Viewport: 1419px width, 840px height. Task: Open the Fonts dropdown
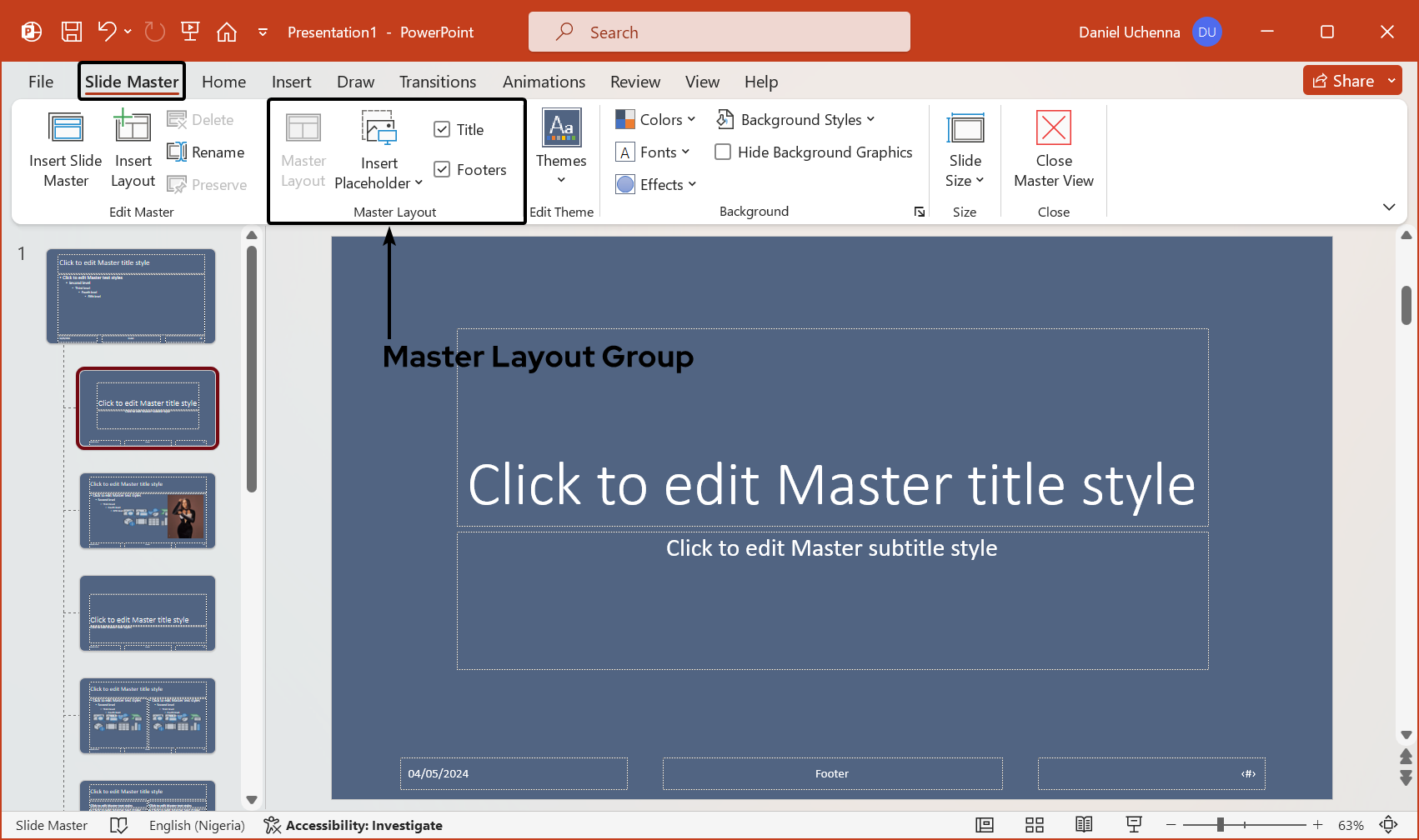coord(653,152)
